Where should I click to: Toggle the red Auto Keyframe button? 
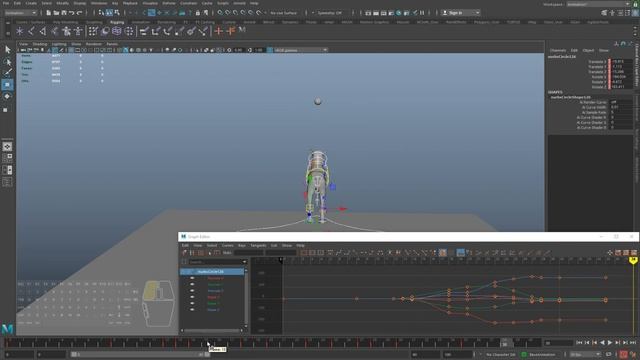tap(624, 354)
